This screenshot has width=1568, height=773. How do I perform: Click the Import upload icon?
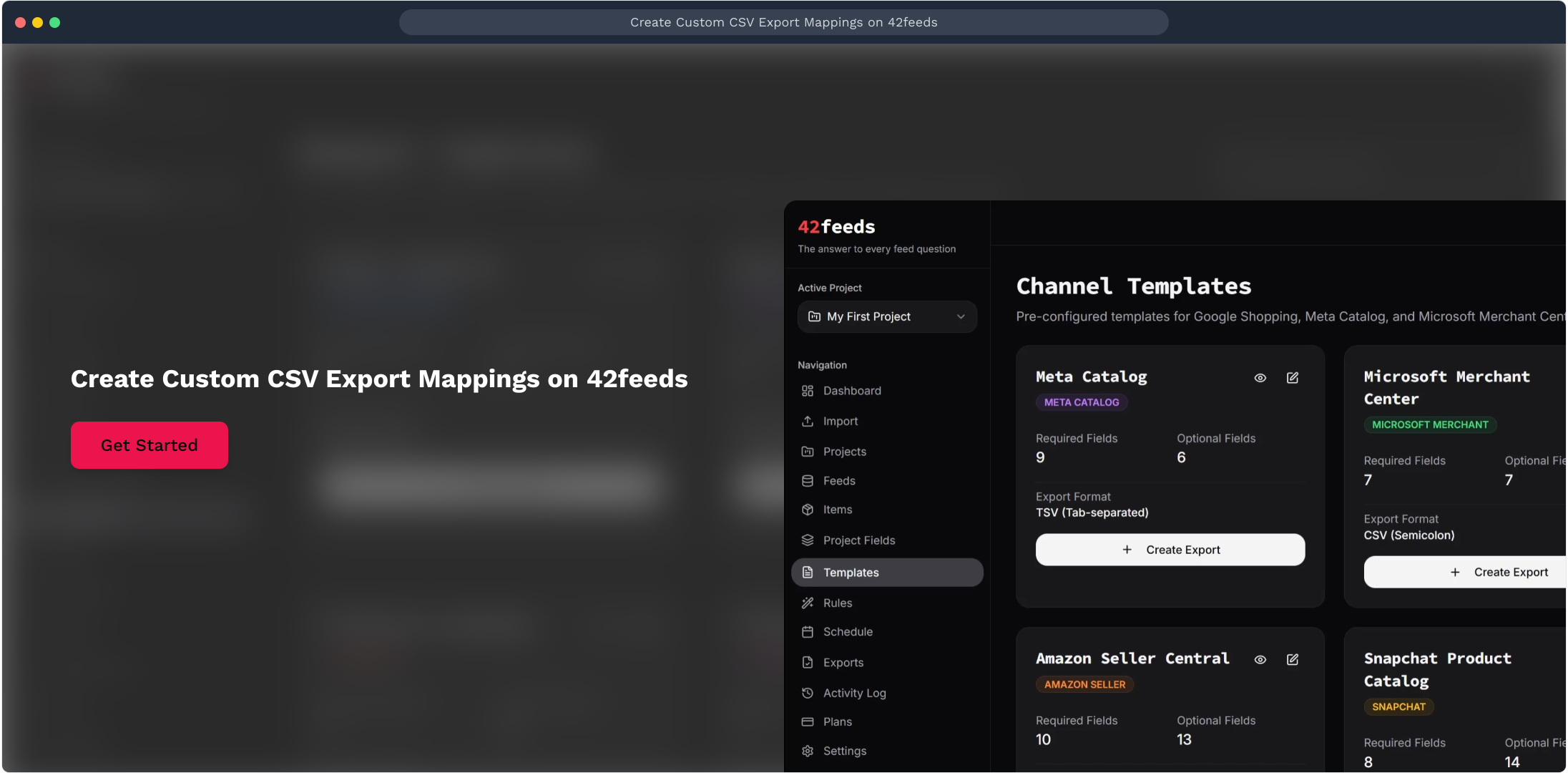[808, 422]
